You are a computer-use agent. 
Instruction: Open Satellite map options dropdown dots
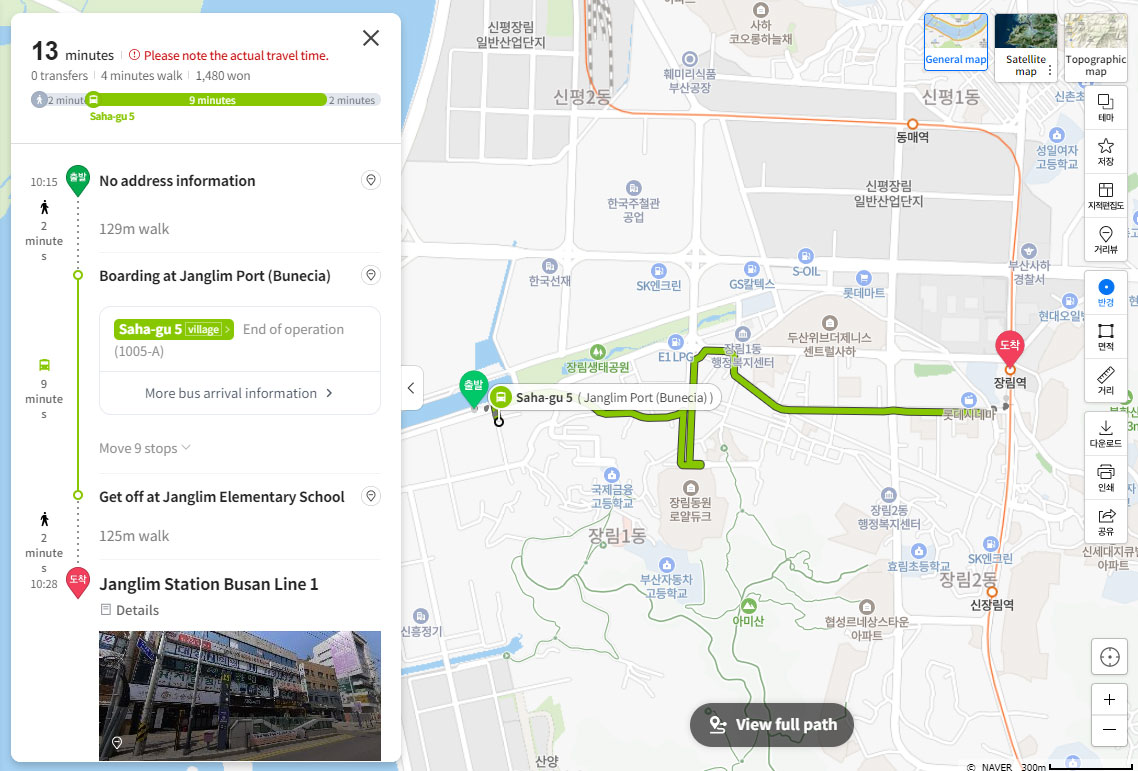tap(1049, 70)
